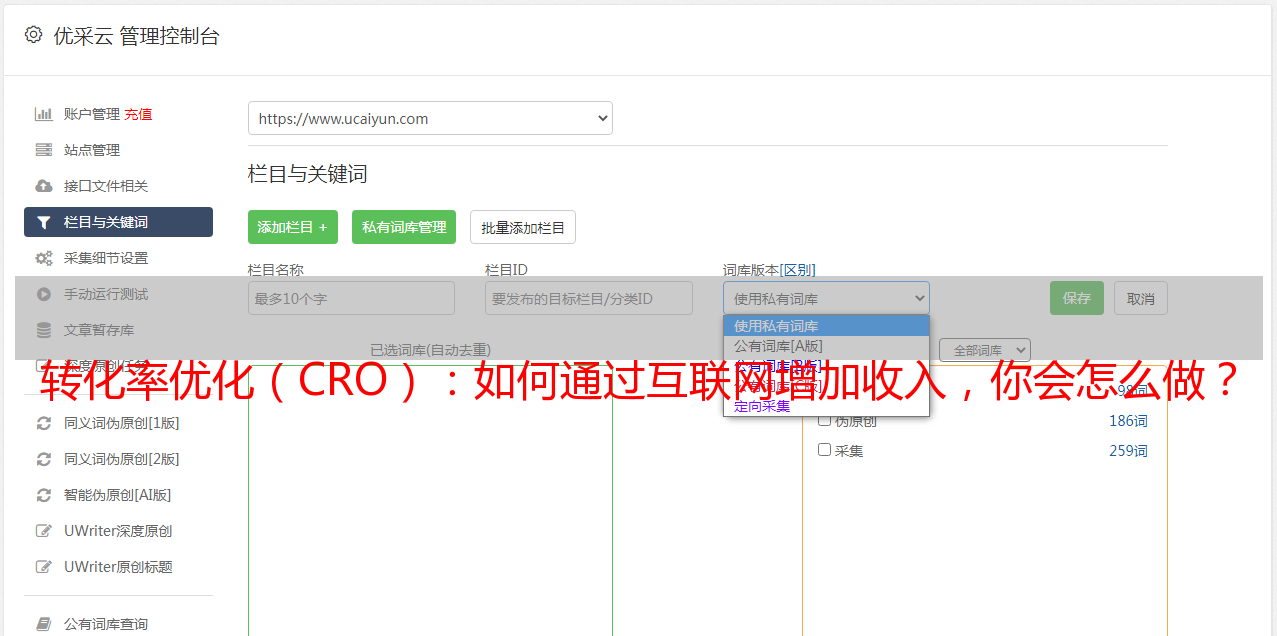
Task: Click the bar chart icon for 账户管理
Action: 43,114
